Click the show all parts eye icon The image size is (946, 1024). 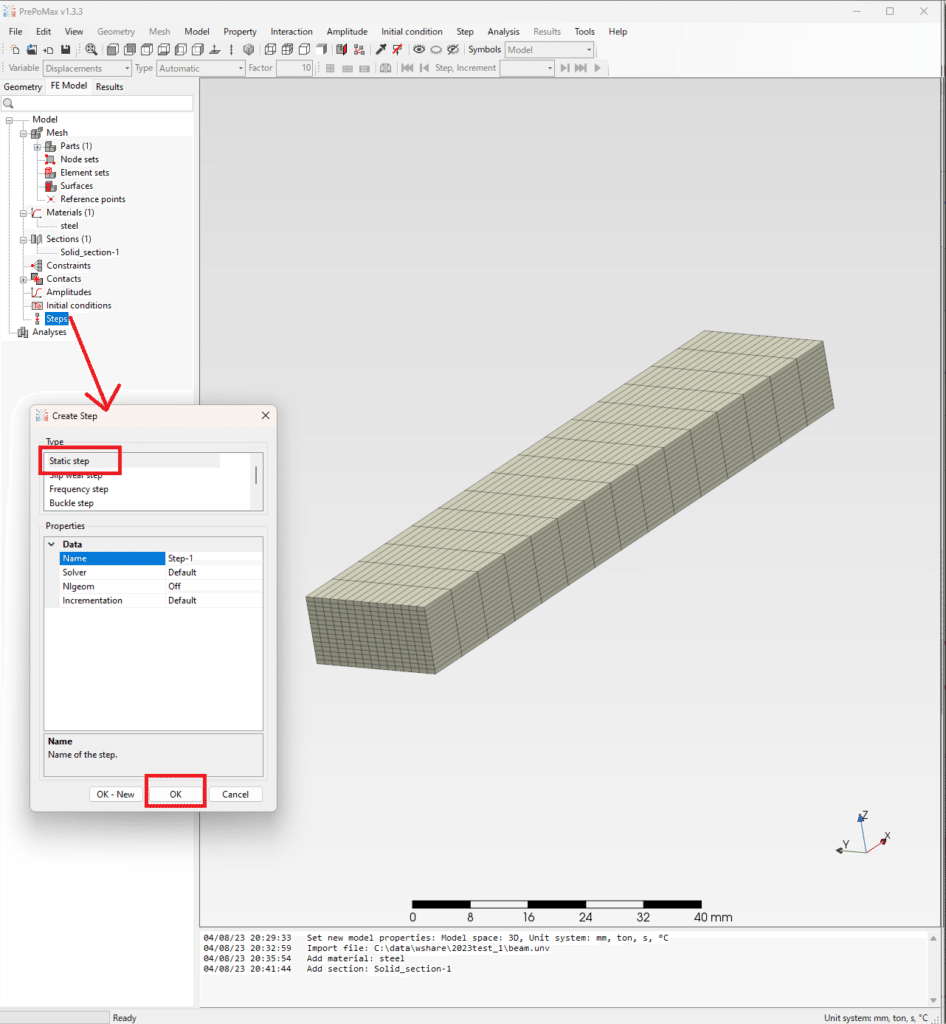419,50
